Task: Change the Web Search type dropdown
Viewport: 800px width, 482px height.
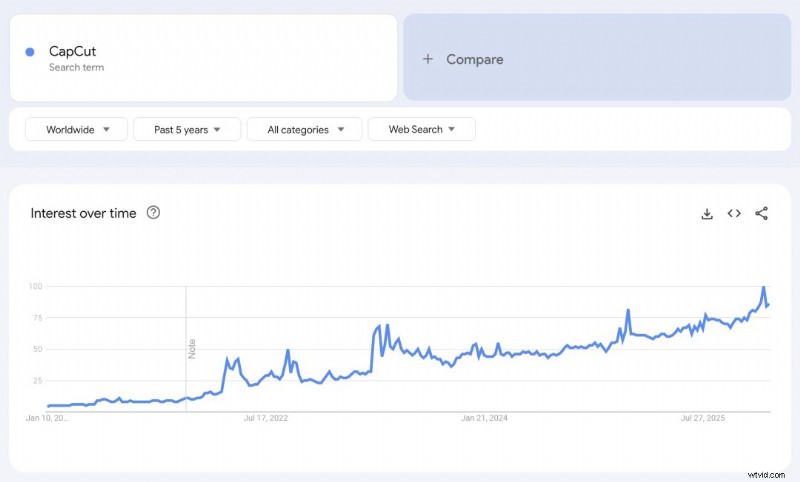Action: pos(421,130)
